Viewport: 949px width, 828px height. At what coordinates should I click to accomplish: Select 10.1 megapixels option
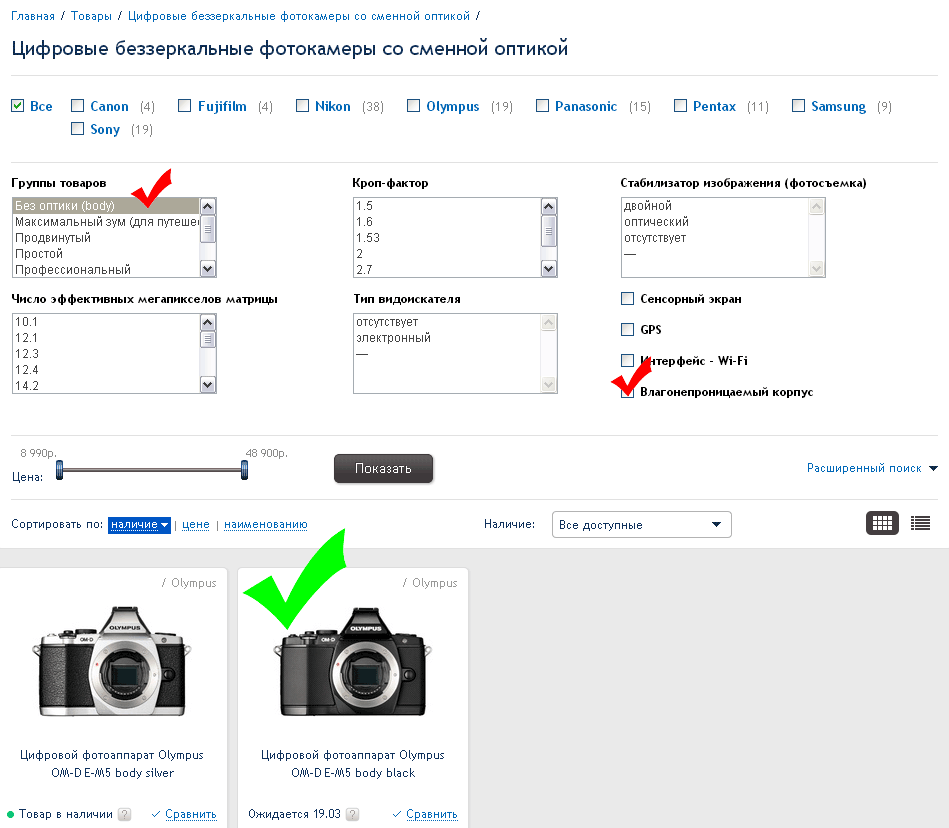[x=106, y=321]
